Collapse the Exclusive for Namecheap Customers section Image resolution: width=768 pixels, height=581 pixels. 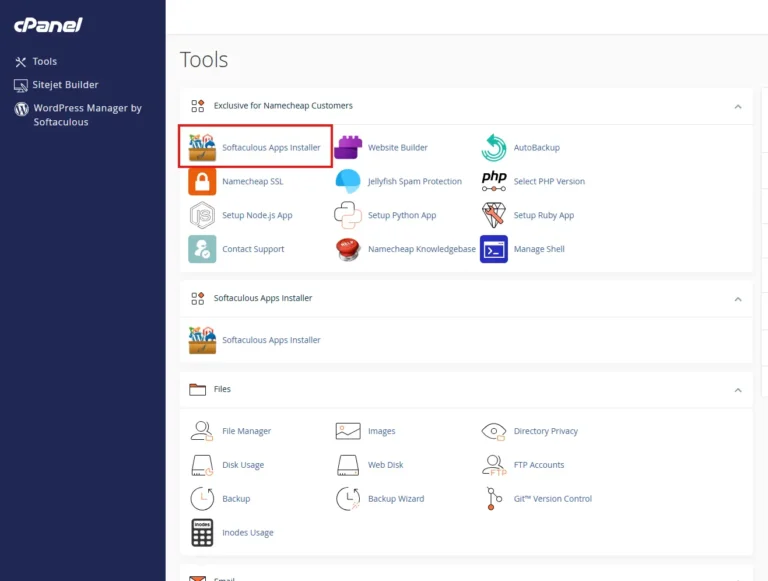pos(738,106)
